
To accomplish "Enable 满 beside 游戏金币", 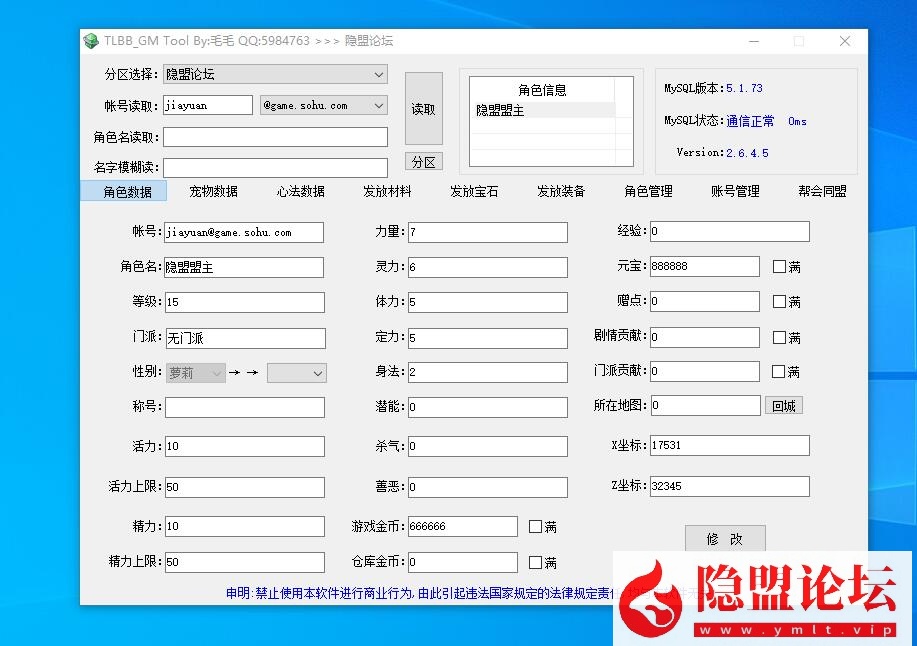I will click(534, 526).
